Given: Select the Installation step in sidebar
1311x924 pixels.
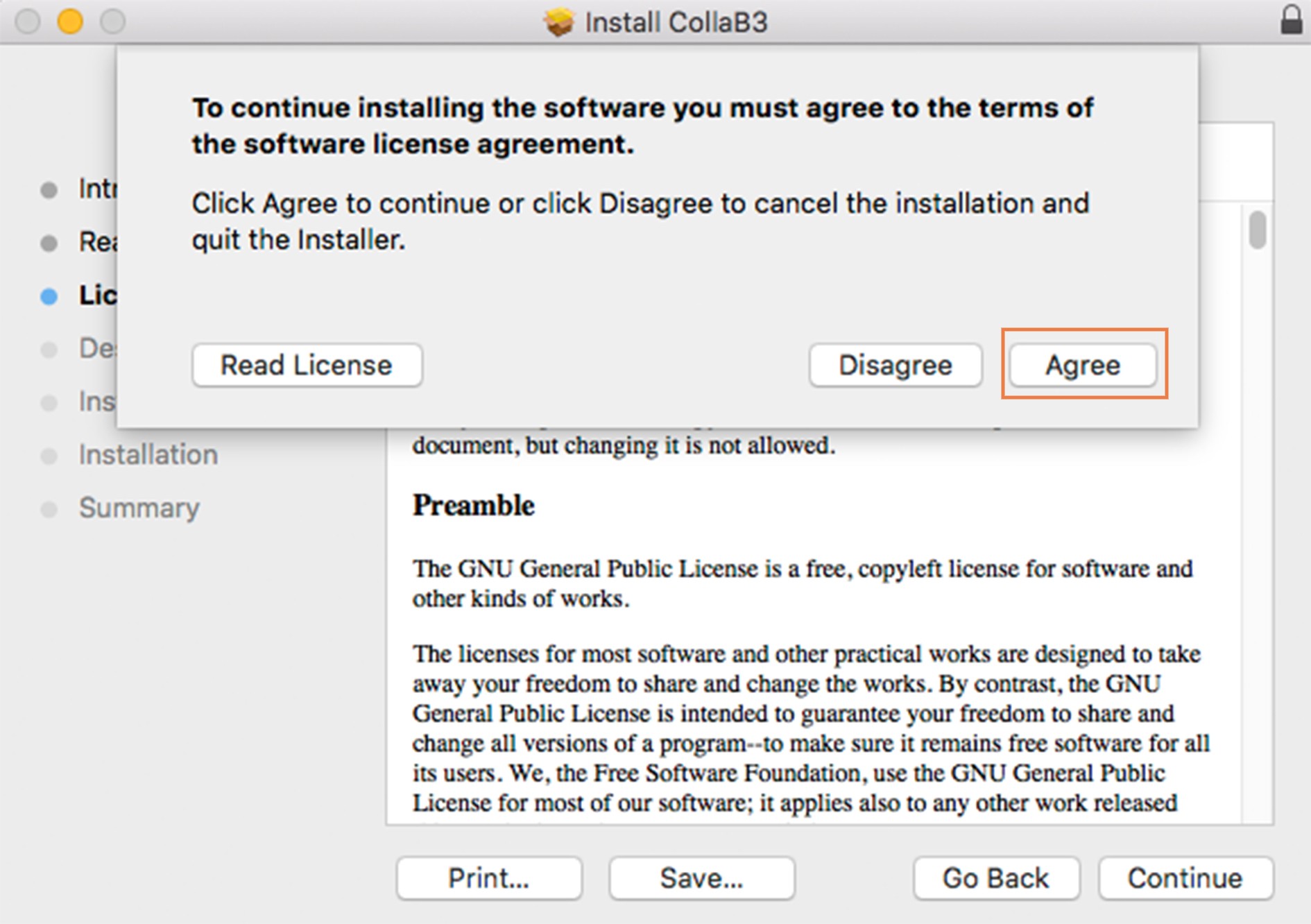Looking at the screenshot, I should 148,455.
